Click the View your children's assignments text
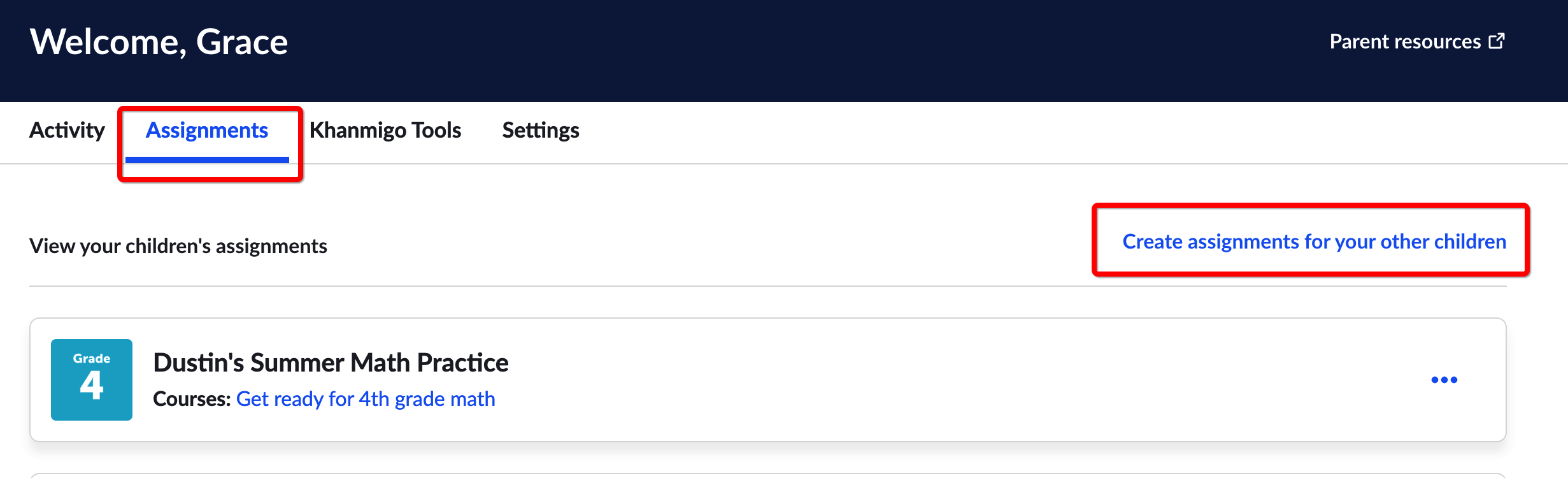The width and height of the screenshot is (1568, 478). (178, 246)
